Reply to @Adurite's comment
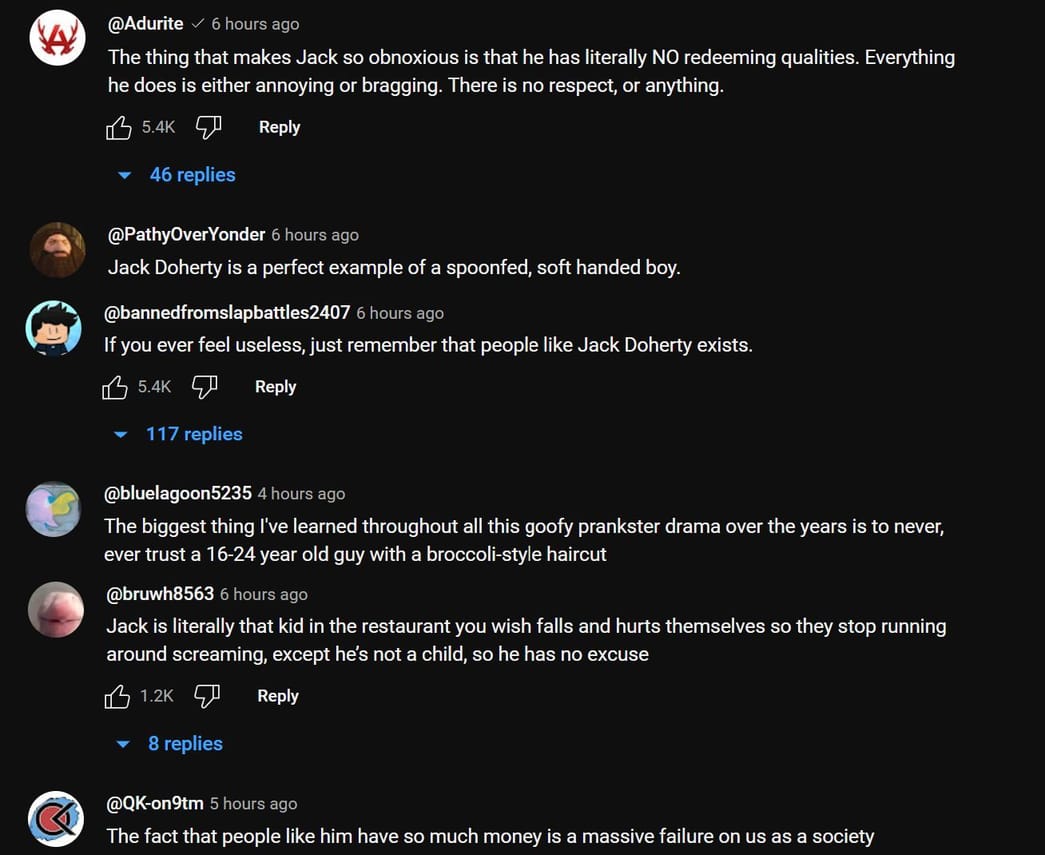This screenshot has height=855, width=1045. 279,127
